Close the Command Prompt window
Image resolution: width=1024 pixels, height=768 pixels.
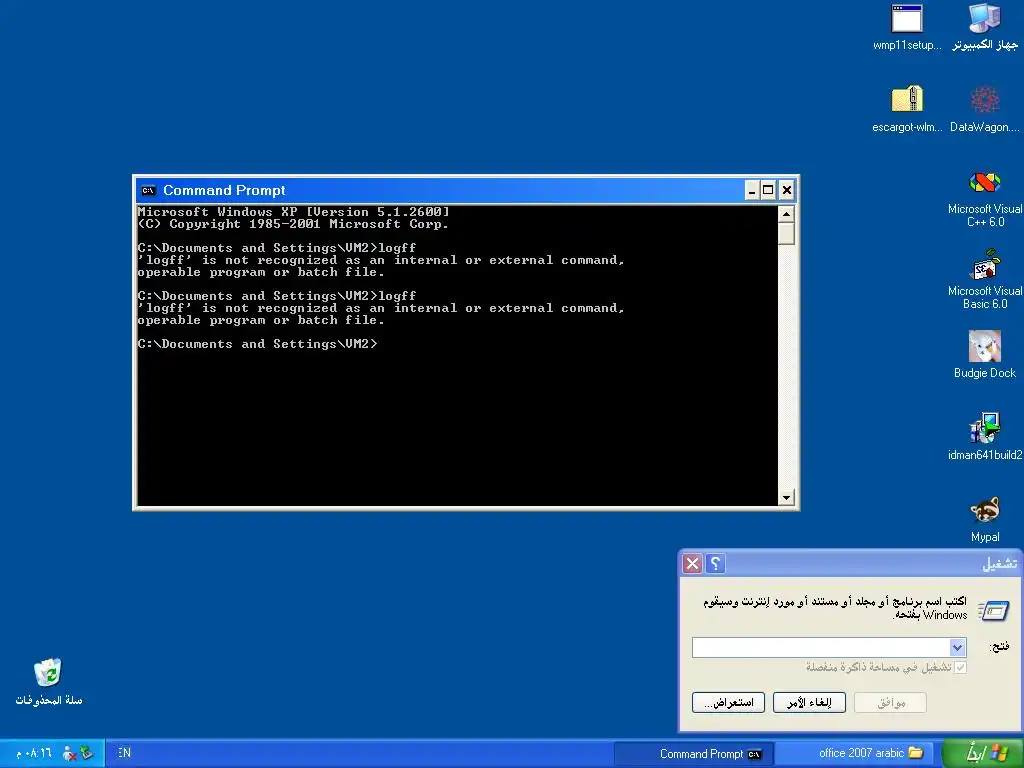(787, 190)
